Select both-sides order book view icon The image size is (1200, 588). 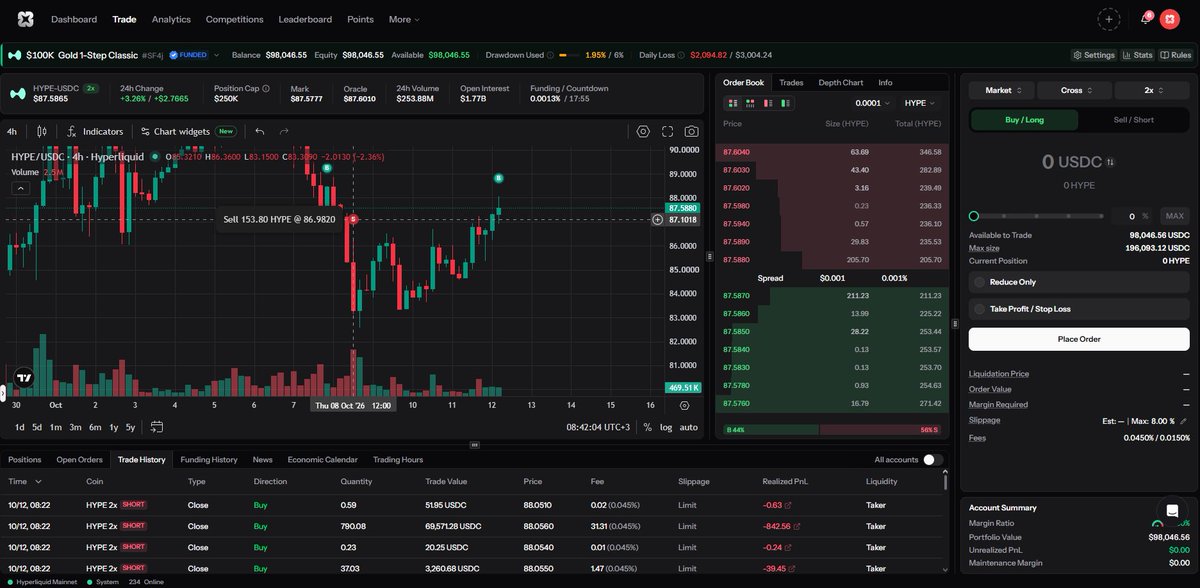tap(731, 103)
